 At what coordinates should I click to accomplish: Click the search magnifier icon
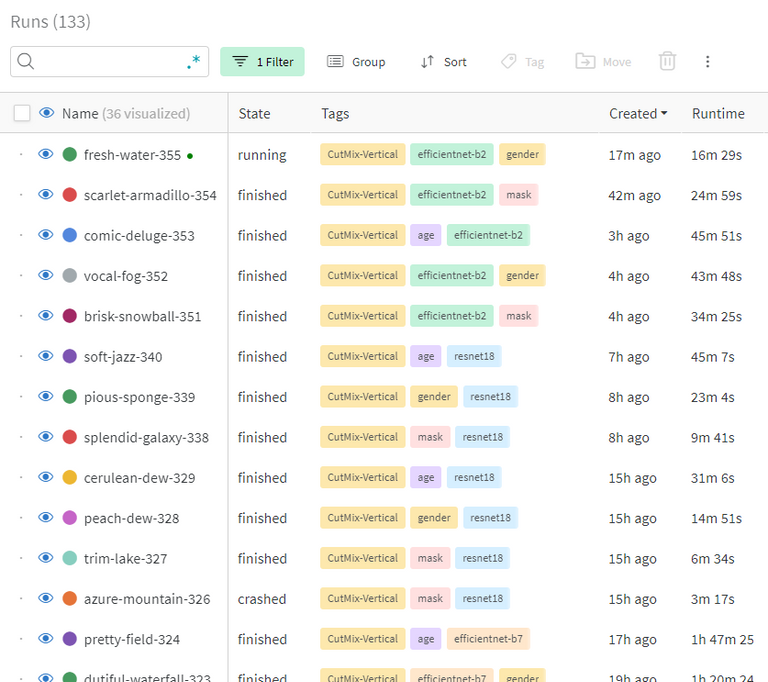(25, 61)
